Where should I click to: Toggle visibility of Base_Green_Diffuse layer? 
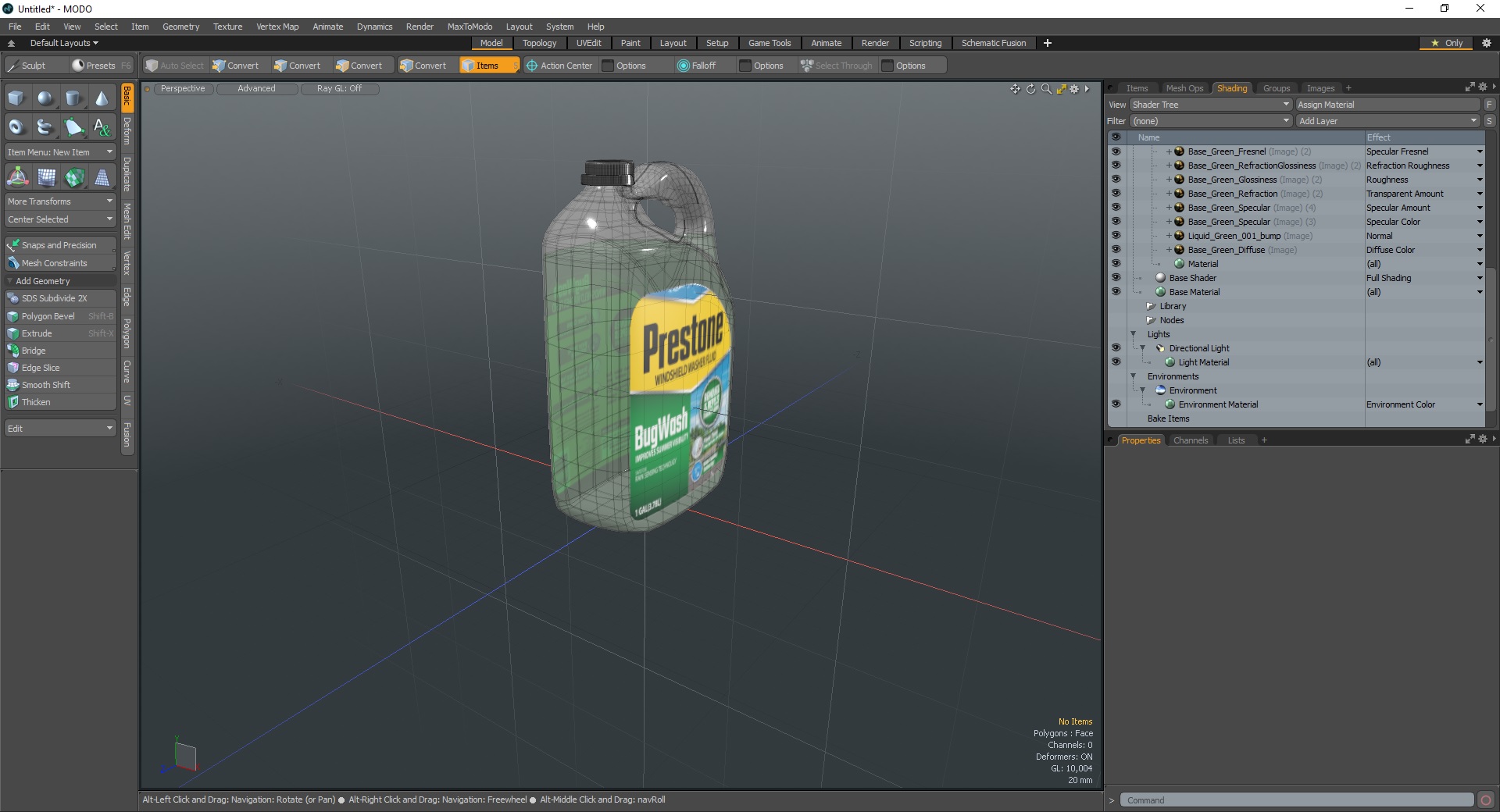[1116, 250]
